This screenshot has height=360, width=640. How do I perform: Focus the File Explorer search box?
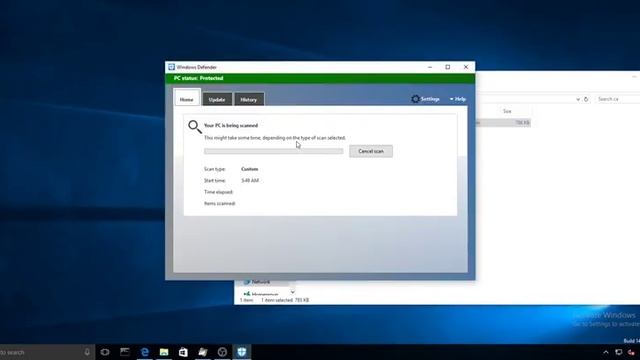tap(618, 99)
